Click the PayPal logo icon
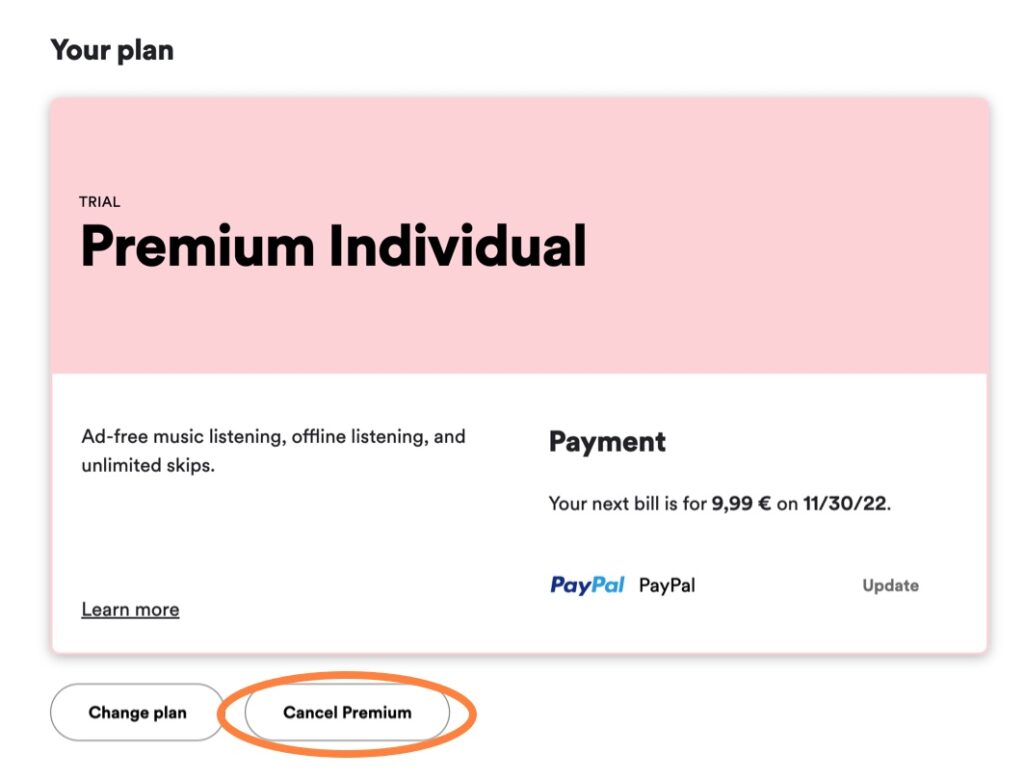 click(587, 585)
